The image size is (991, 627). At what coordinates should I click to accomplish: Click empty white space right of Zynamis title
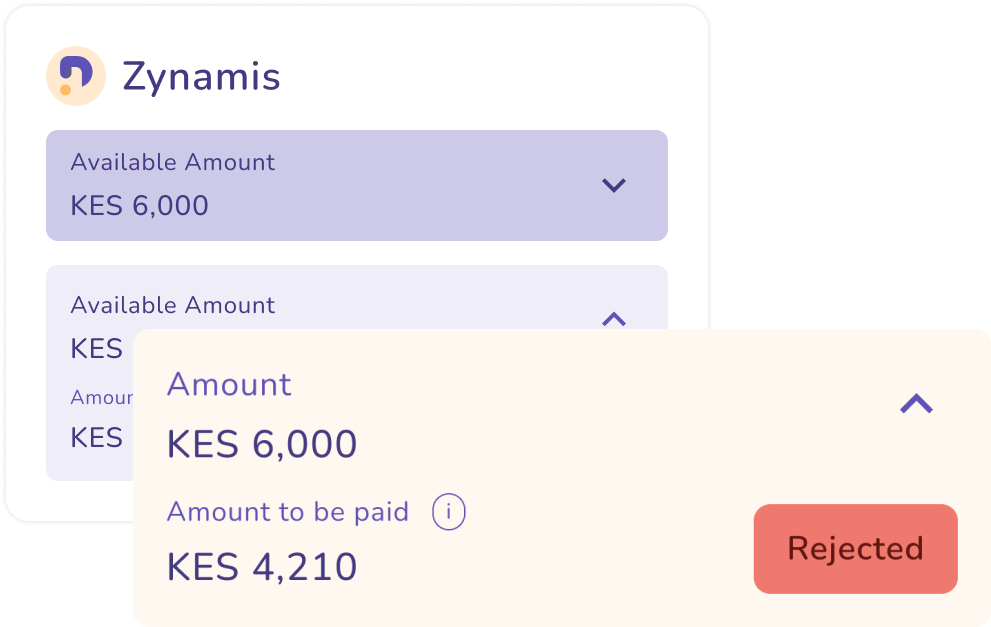tap(480, 77)
